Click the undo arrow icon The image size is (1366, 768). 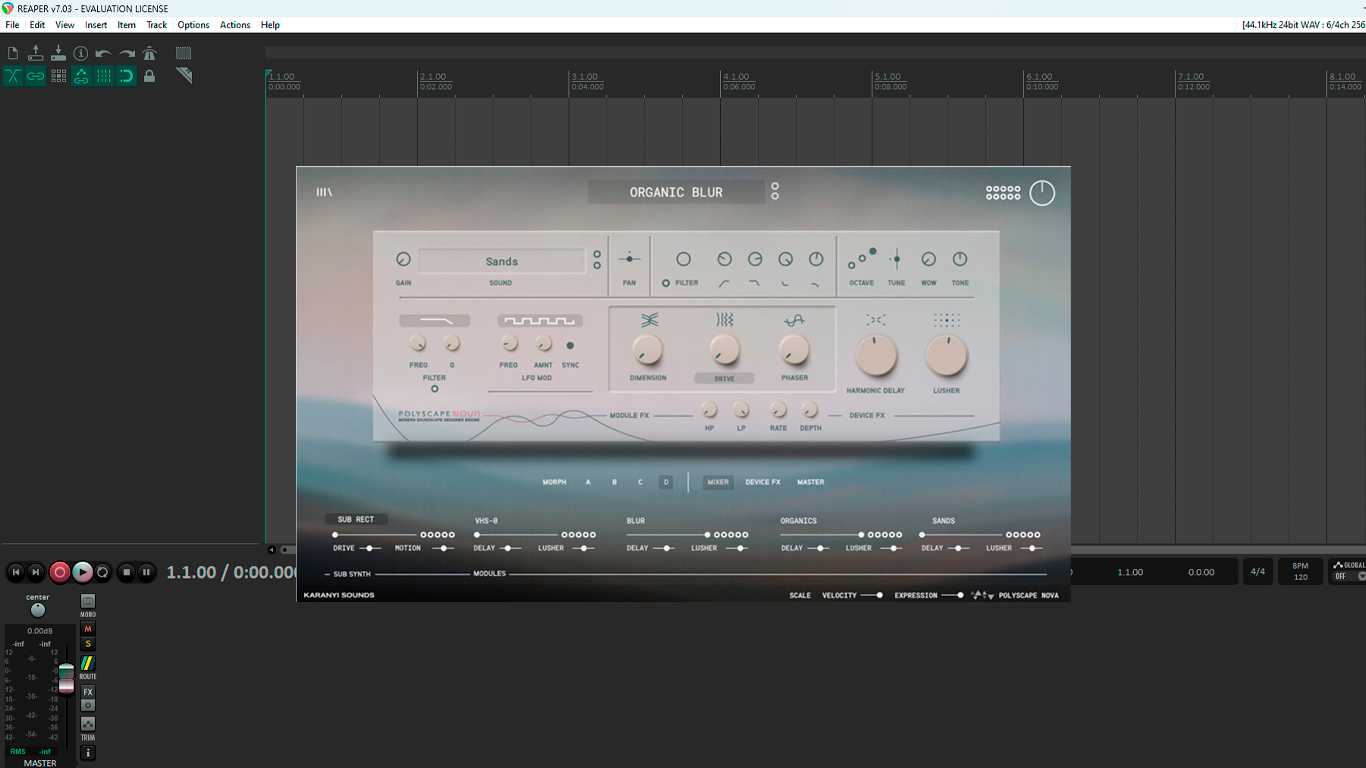(103, 54)
